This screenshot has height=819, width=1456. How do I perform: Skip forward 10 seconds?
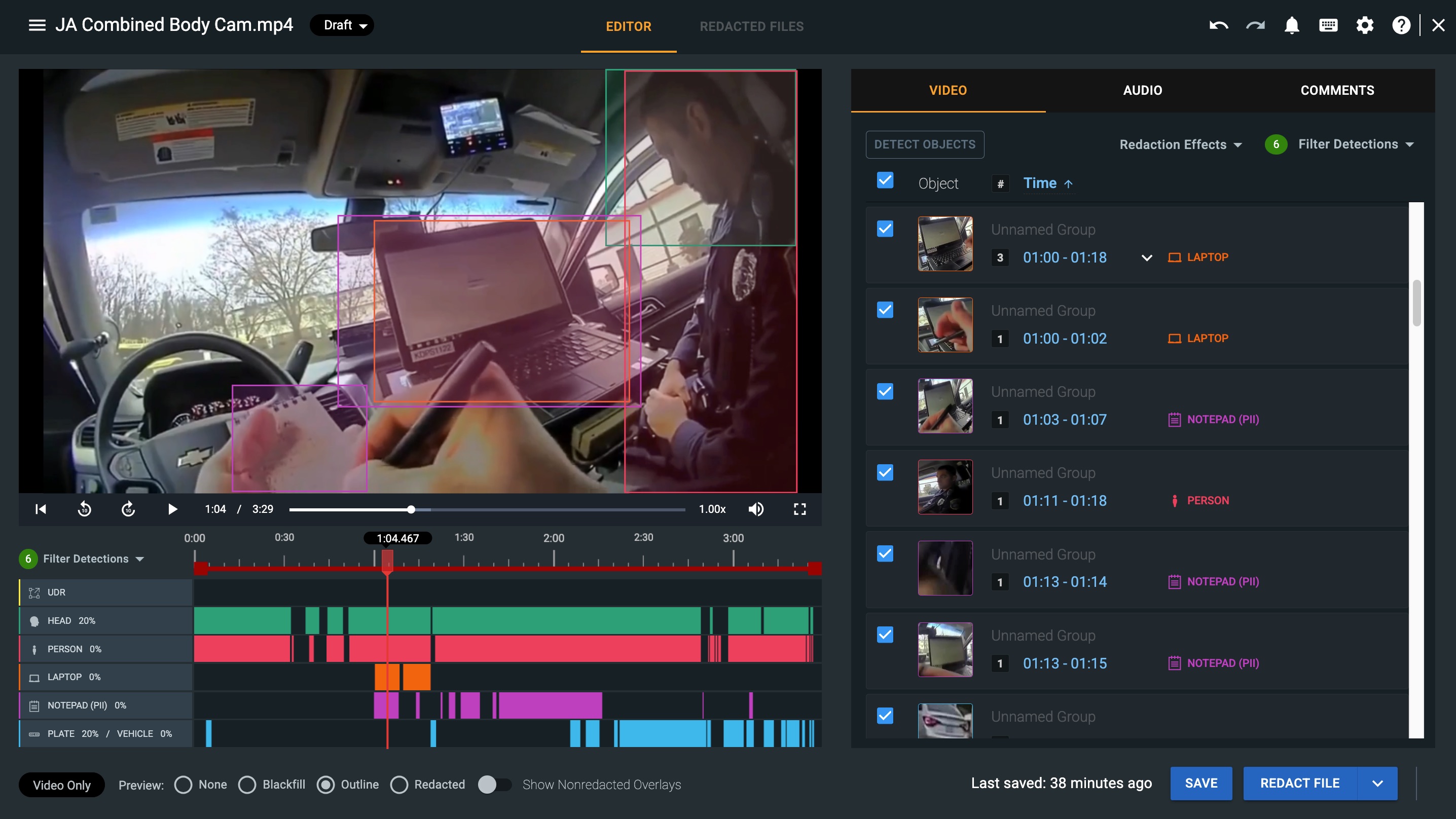click(x=128, y=509)
